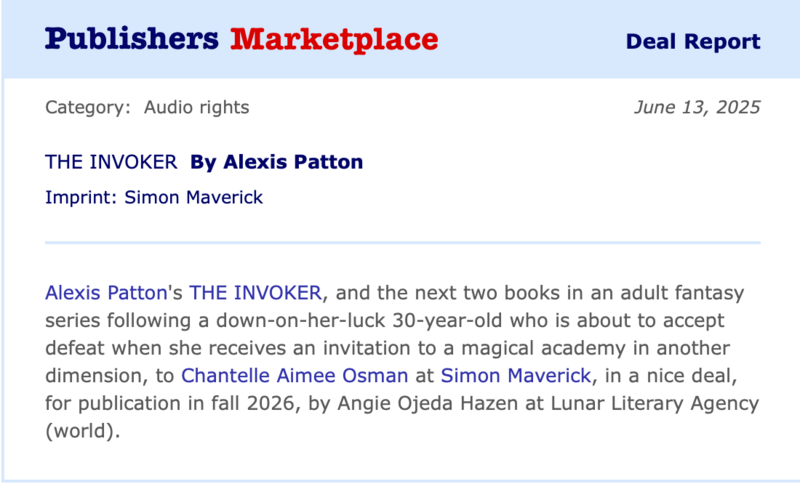Click the blue Publishers logo word
Viewport: 800px width, 484px height.
[131, 39]
